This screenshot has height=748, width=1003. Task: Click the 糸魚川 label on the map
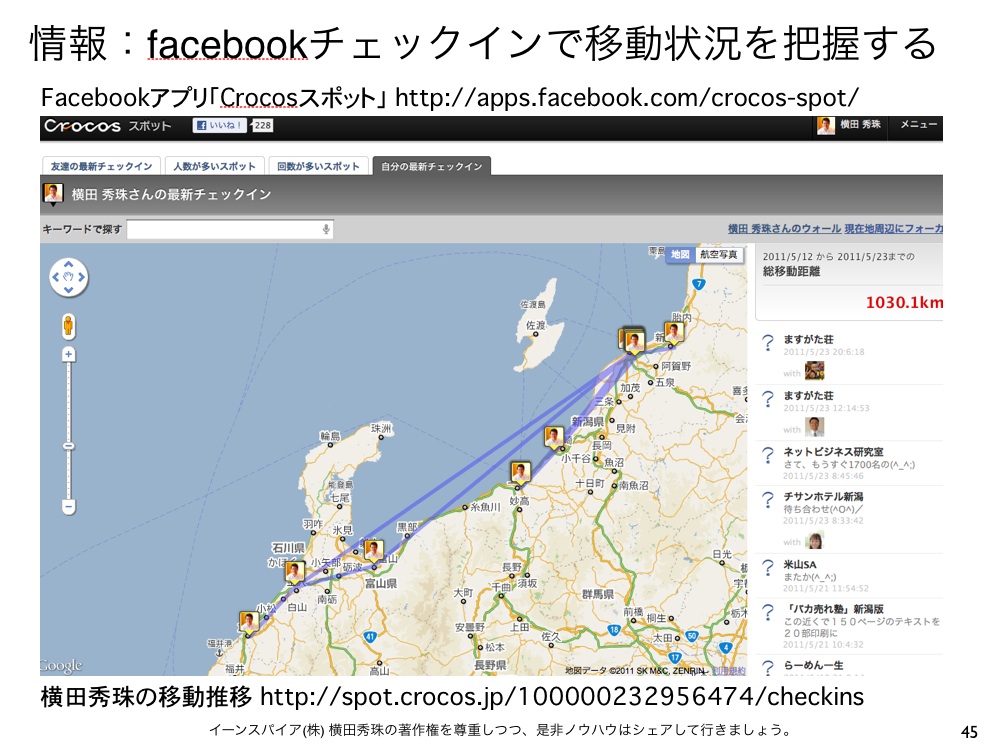[x=486, y=507]
